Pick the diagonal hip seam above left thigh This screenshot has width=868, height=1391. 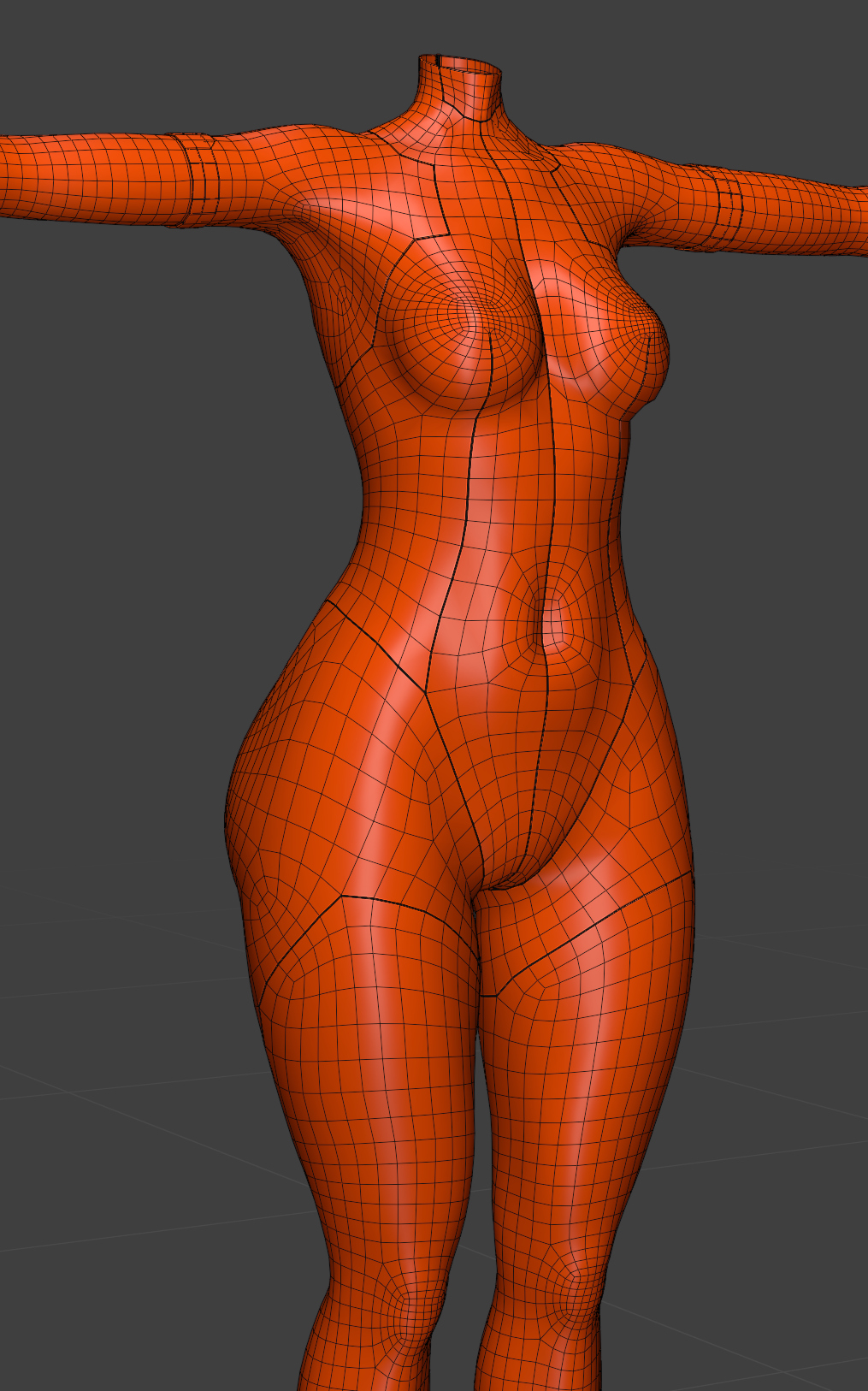pyautogui.click(x=376, y=643)
